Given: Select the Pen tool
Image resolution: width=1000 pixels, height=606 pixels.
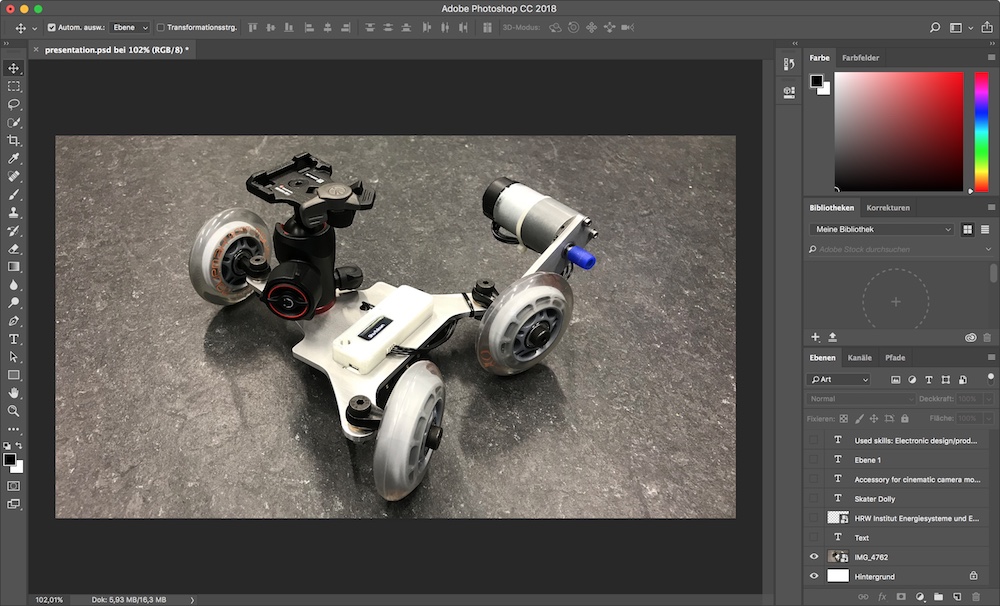Looking at the screenshot, I should pos(13,321).
